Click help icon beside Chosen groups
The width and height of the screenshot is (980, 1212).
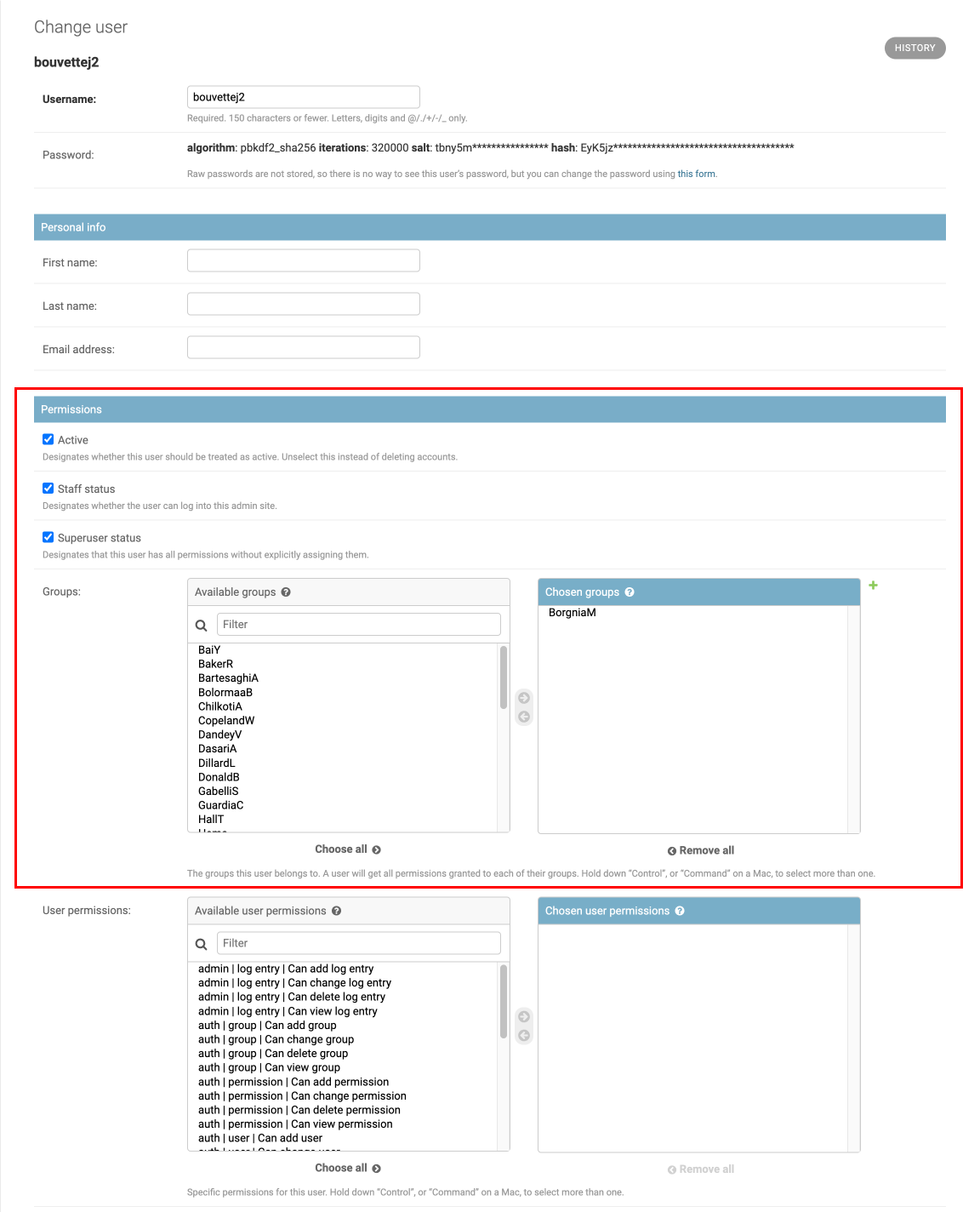pos(630,592)
